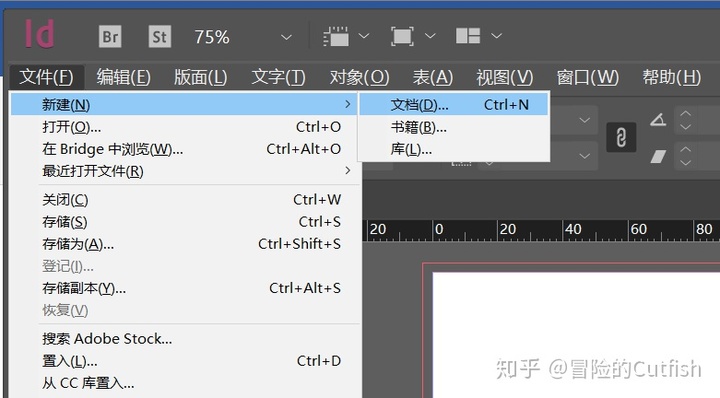Choose 库(L)... from the New submenu

tap(454, 149)
